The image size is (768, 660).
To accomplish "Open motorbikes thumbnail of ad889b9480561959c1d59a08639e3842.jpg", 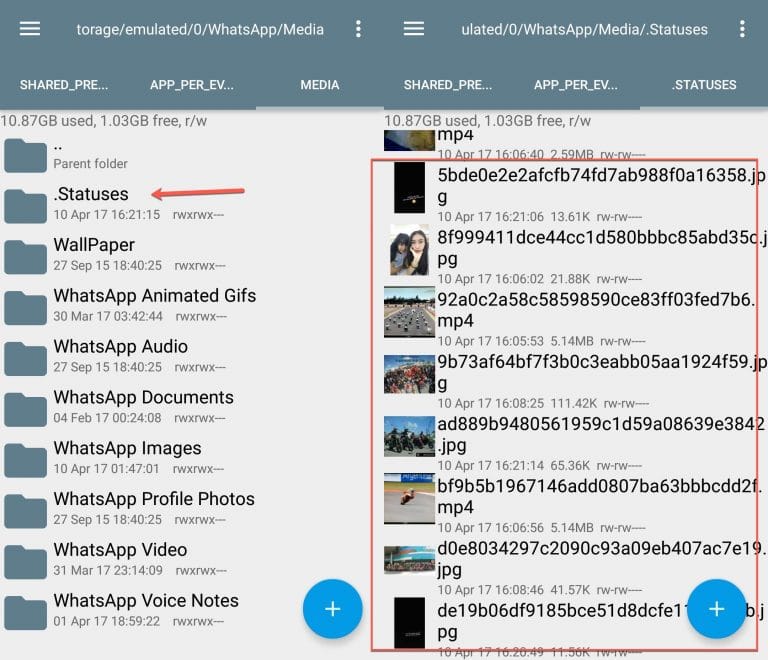I will pos(409,436).
